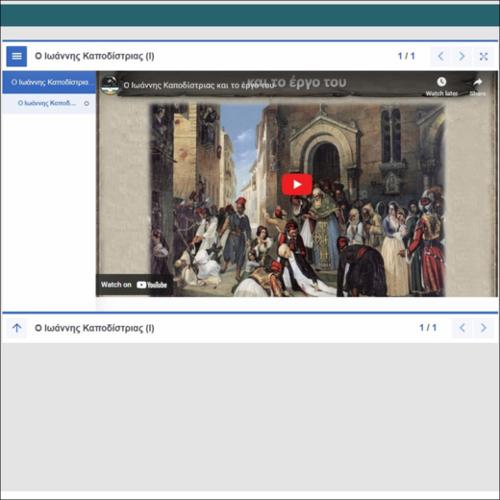Enter fullscreen mode with expand icon
Image resolution: width=500 pixels, height=500 pixels.
point(483,56)
